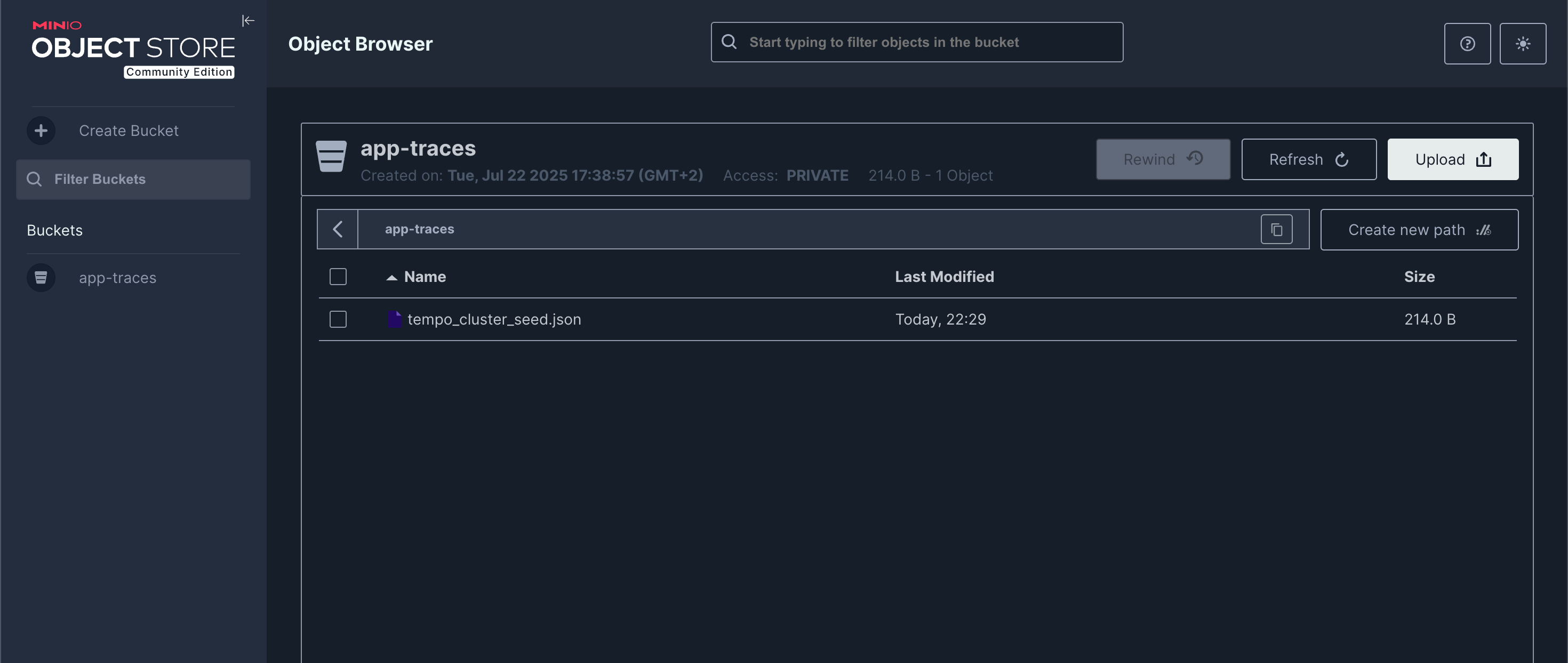Click the sidebar app-traces bucket icon
1568x663 pixels.
tap(41, 277)
